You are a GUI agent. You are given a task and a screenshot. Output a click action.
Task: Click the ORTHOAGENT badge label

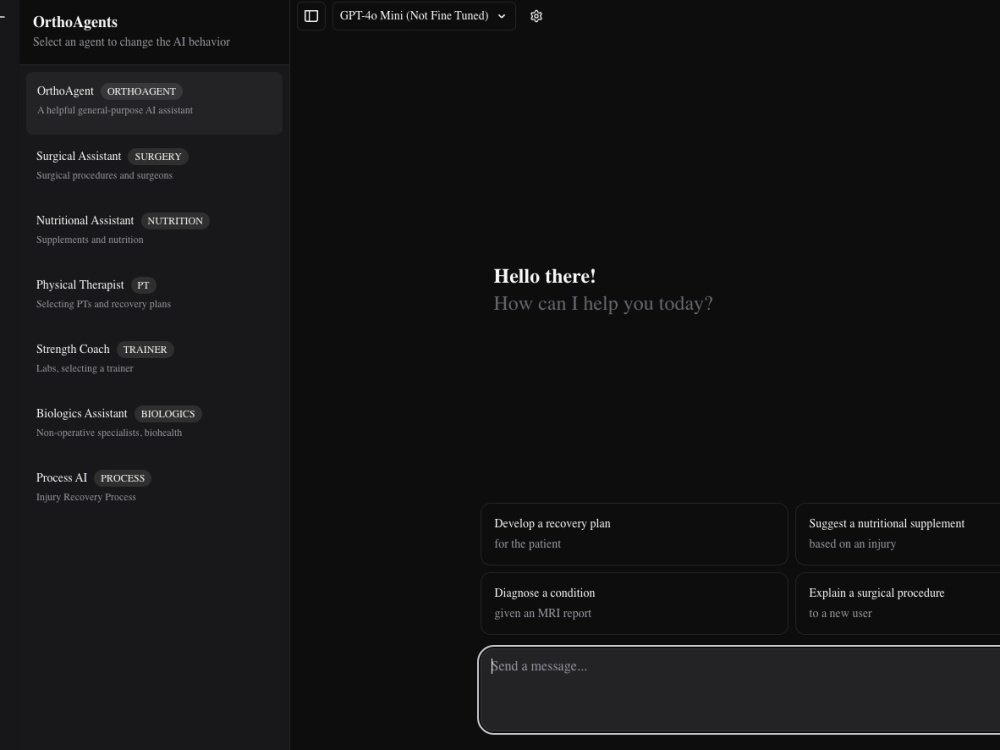pyautogui.click(x=142, y=91)
